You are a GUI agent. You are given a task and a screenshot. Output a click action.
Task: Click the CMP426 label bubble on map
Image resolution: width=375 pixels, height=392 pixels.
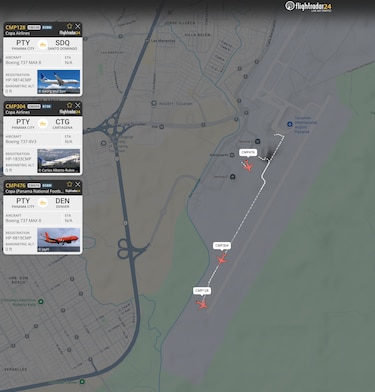pyautogui.click(x=248, y=153)
